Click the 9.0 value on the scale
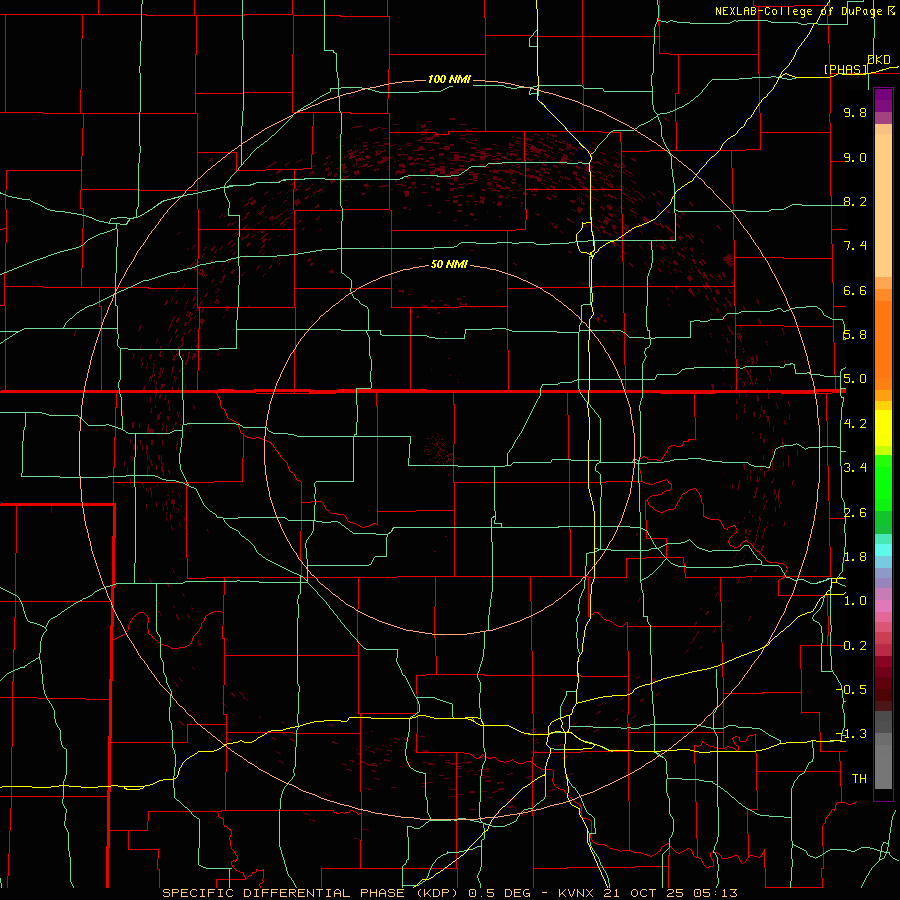 (855, 157)
